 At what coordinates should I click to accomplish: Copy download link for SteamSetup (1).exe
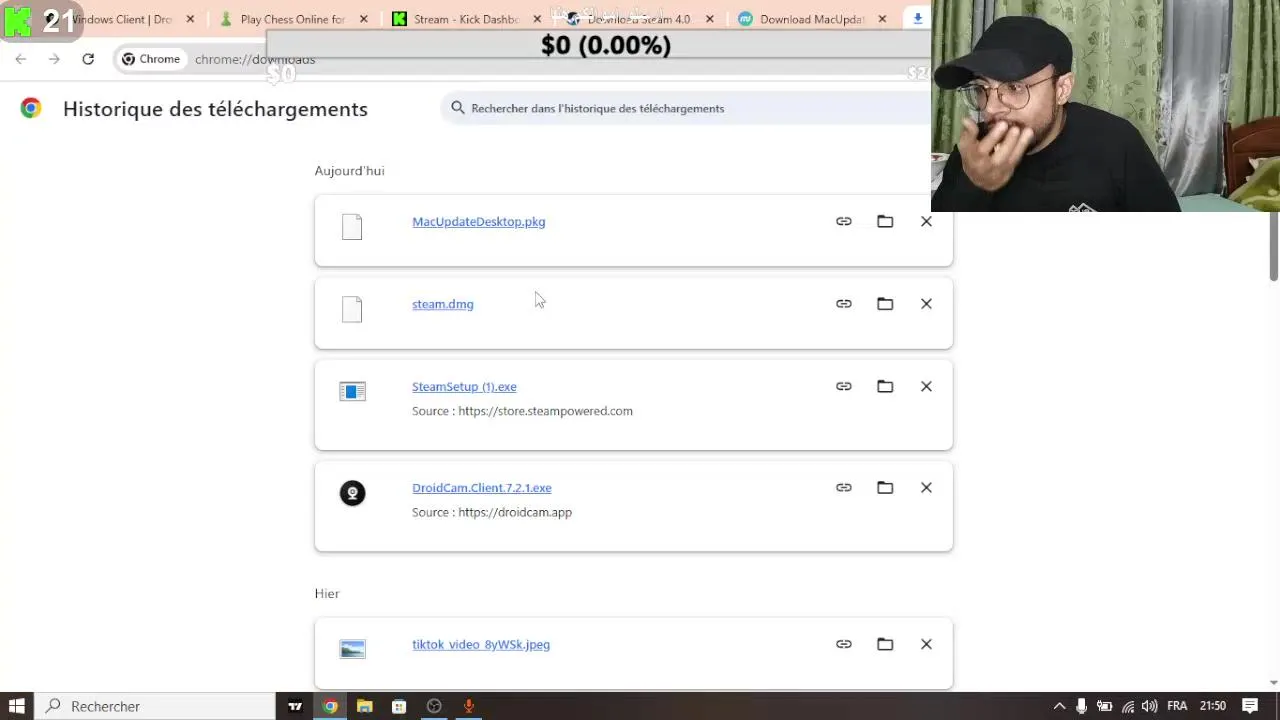(844, 386)
